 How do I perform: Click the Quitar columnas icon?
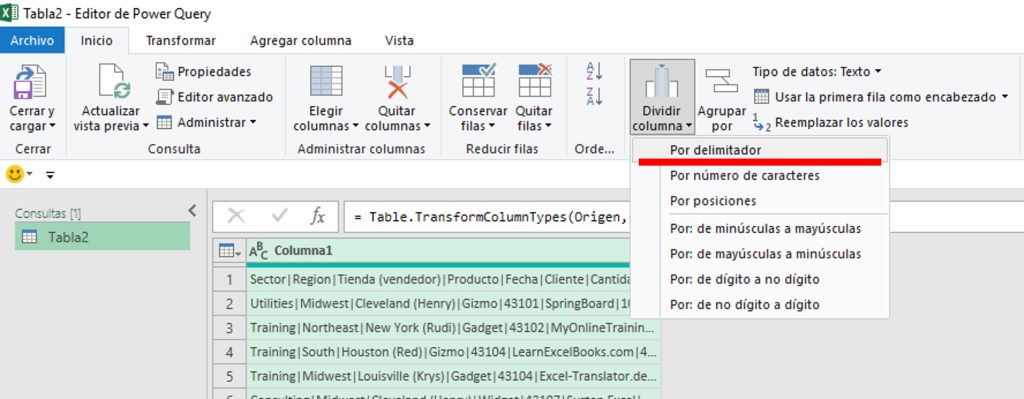[x=397, y=82]
